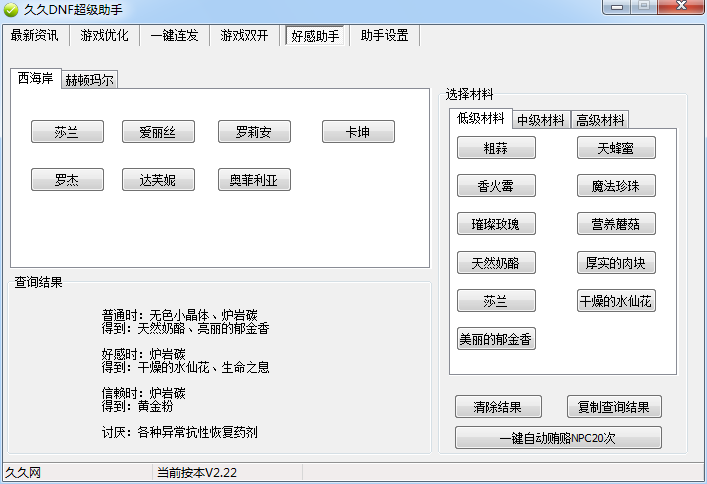707x484 pixels.
Task: Pick the 厚实的肉块 material
Action: pos(616,263)
